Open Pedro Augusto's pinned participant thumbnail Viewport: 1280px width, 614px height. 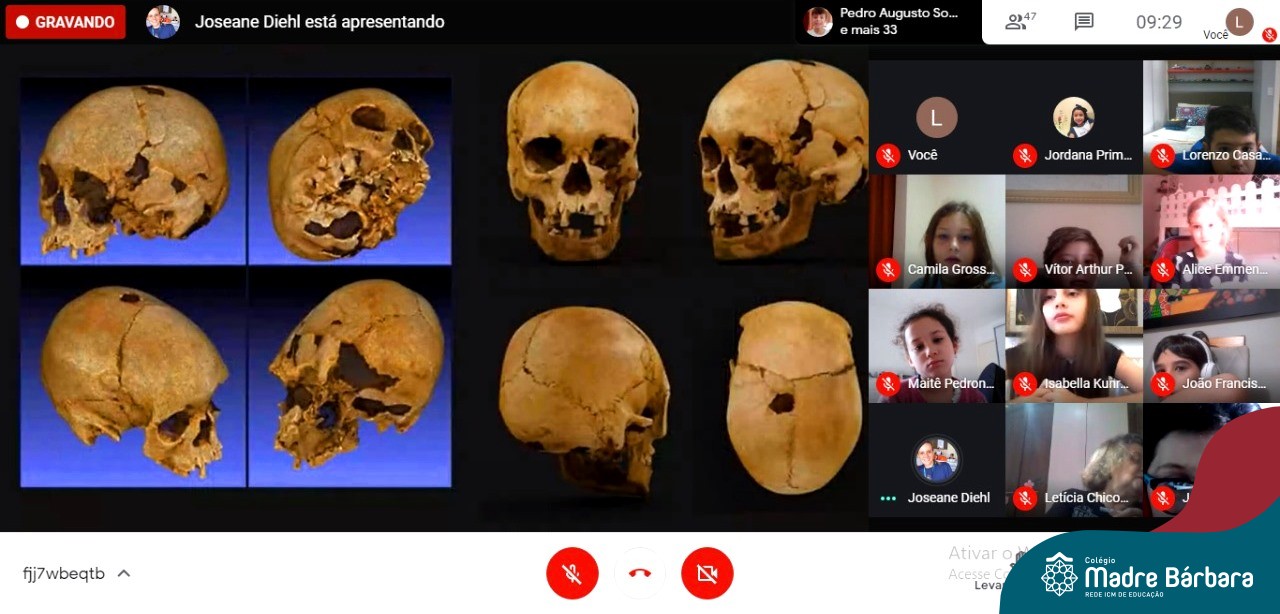pos(818,22)
